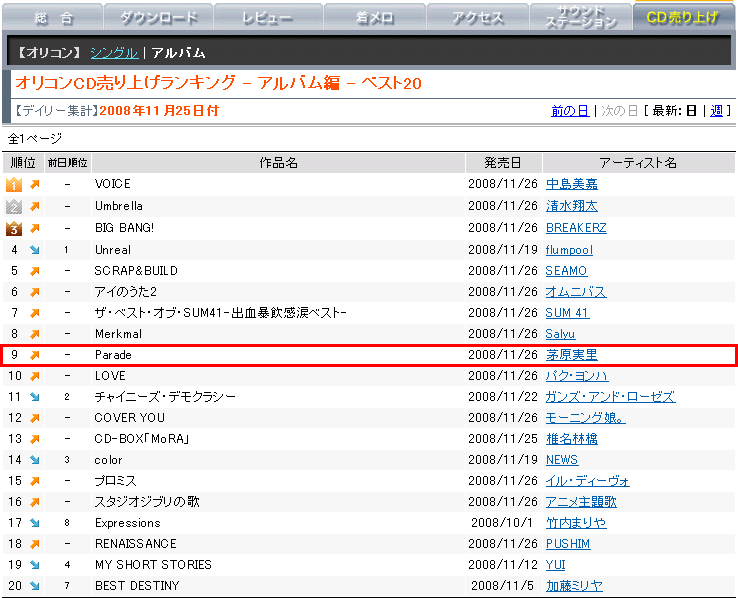Go to previous day via 前の日
Image resolution: width=738 pixels, height=598 pixels.
[570, 111]
